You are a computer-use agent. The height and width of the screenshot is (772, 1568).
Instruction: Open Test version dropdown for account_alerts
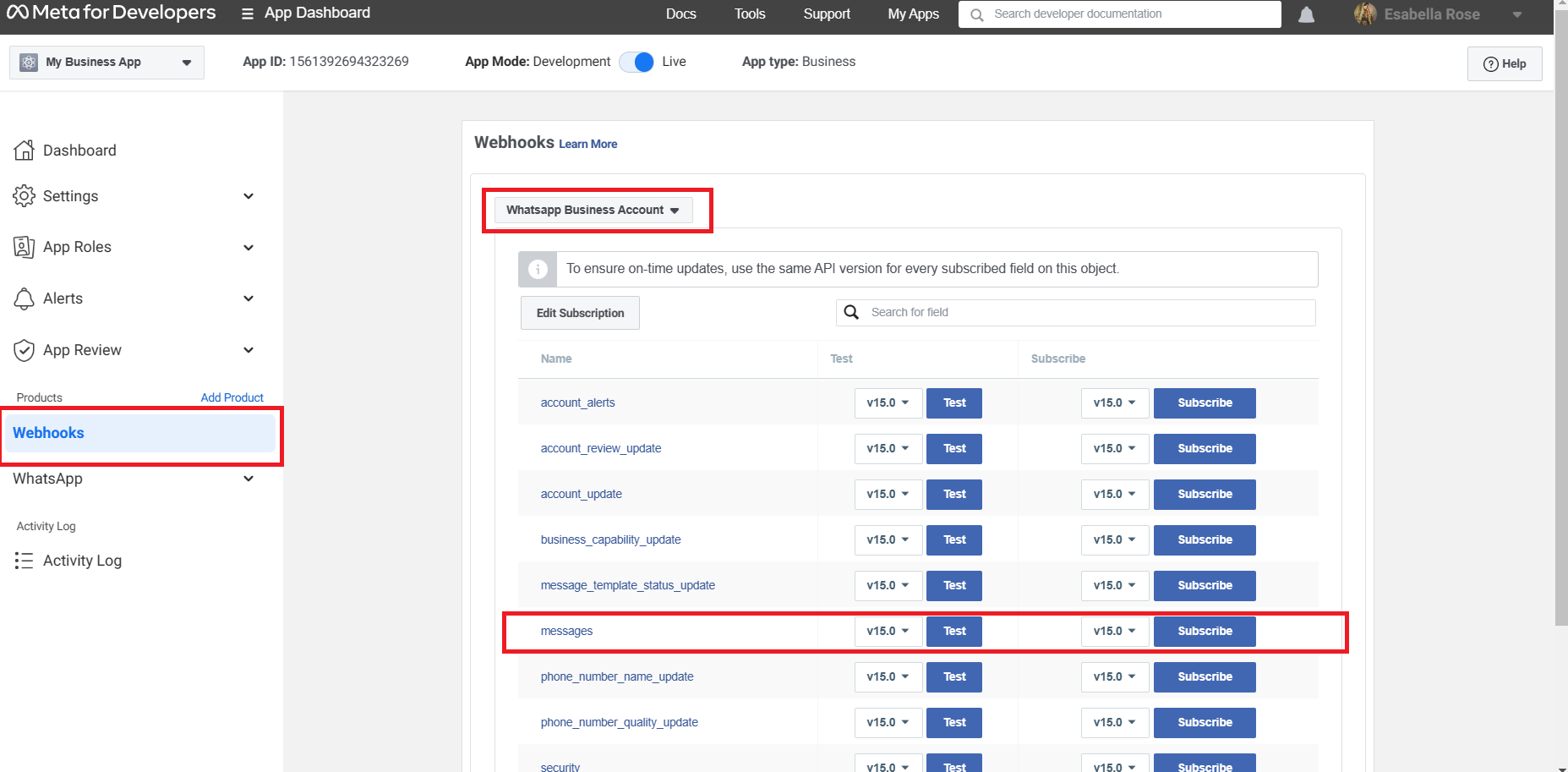pyautogui.click(x=888, y=403)
